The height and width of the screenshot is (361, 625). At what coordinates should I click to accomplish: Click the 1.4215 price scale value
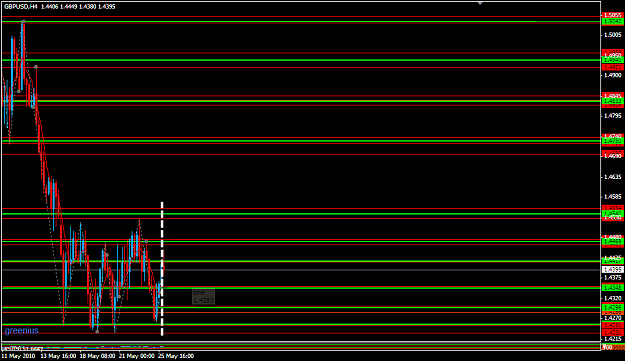click(613, 339)
